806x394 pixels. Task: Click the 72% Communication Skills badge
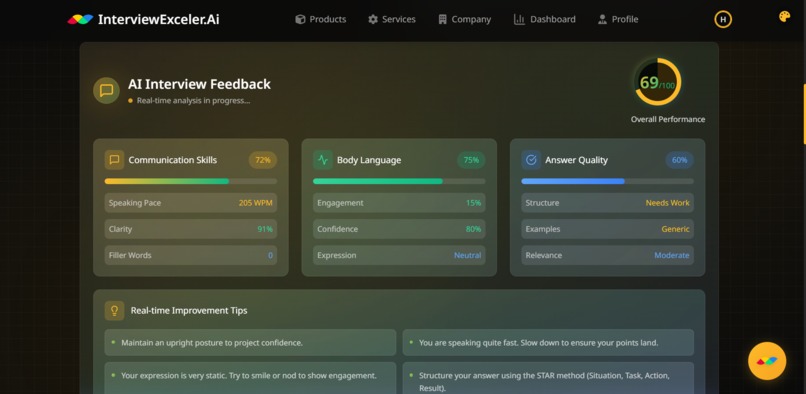point(263,160)
